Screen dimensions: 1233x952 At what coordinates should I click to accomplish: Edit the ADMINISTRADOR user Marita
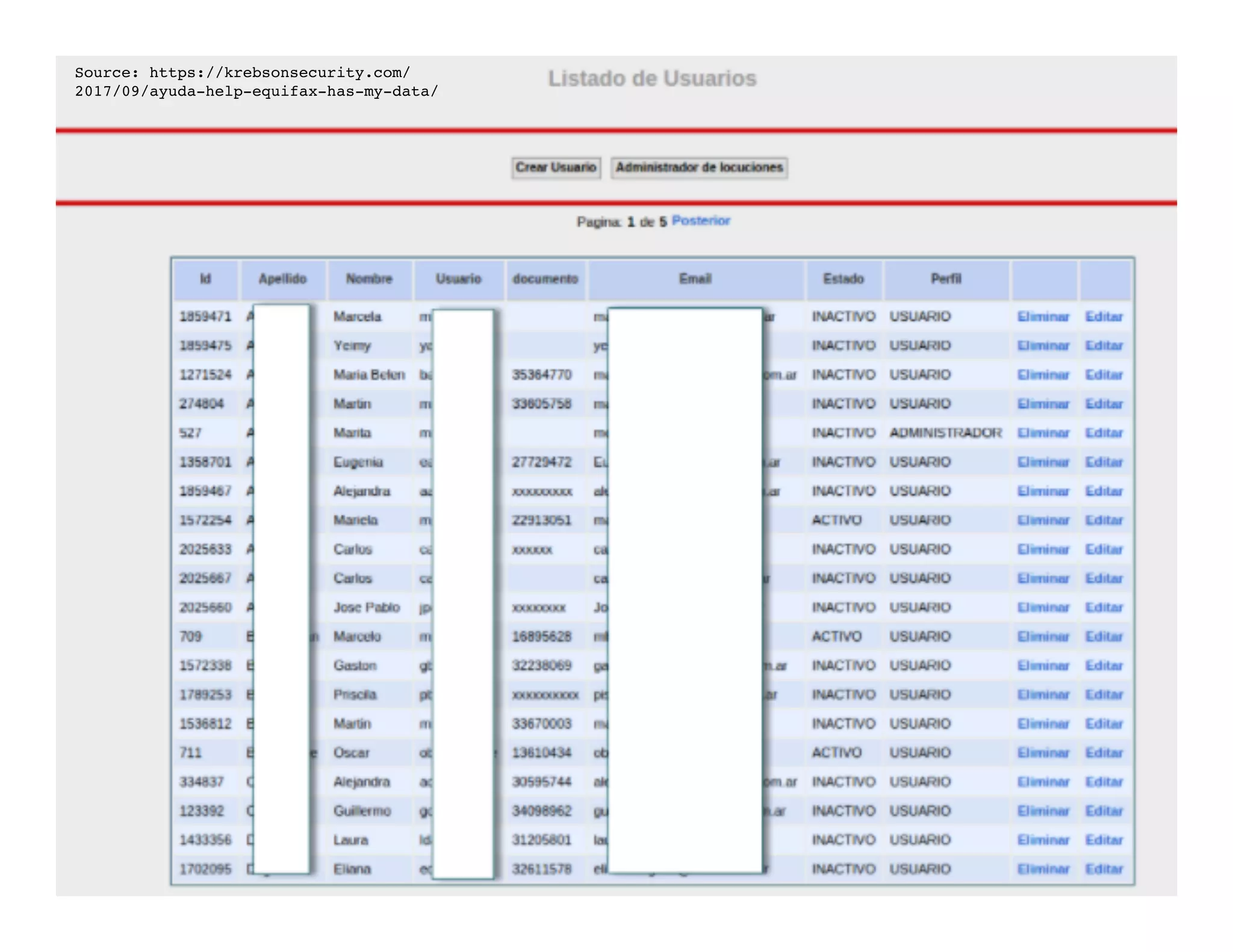click(1104, 433)
